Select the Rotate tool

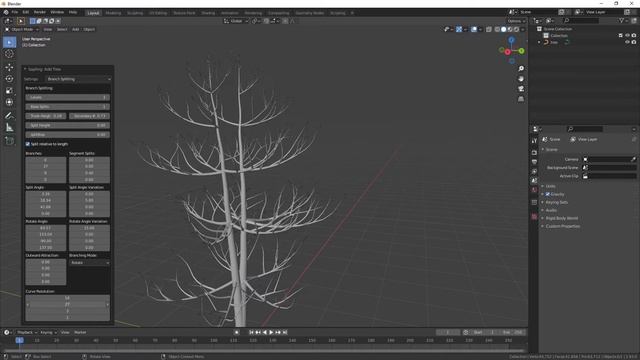pyautogui.click(x=9, y=79)
